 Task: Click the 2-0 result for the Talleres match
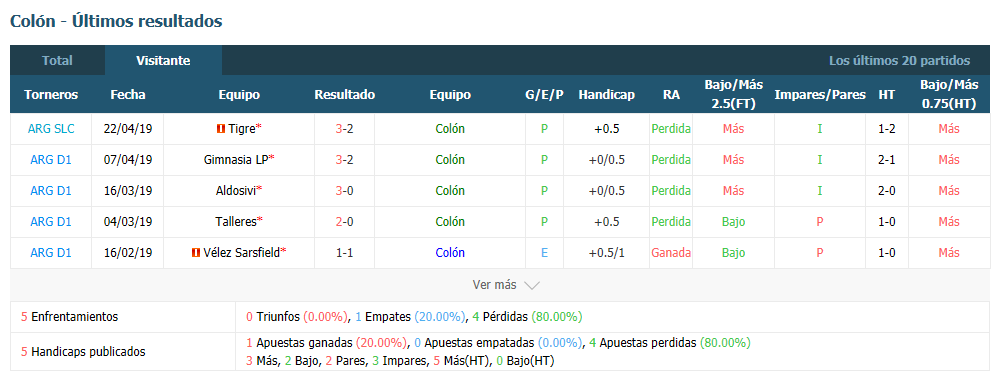click(344, 222)
